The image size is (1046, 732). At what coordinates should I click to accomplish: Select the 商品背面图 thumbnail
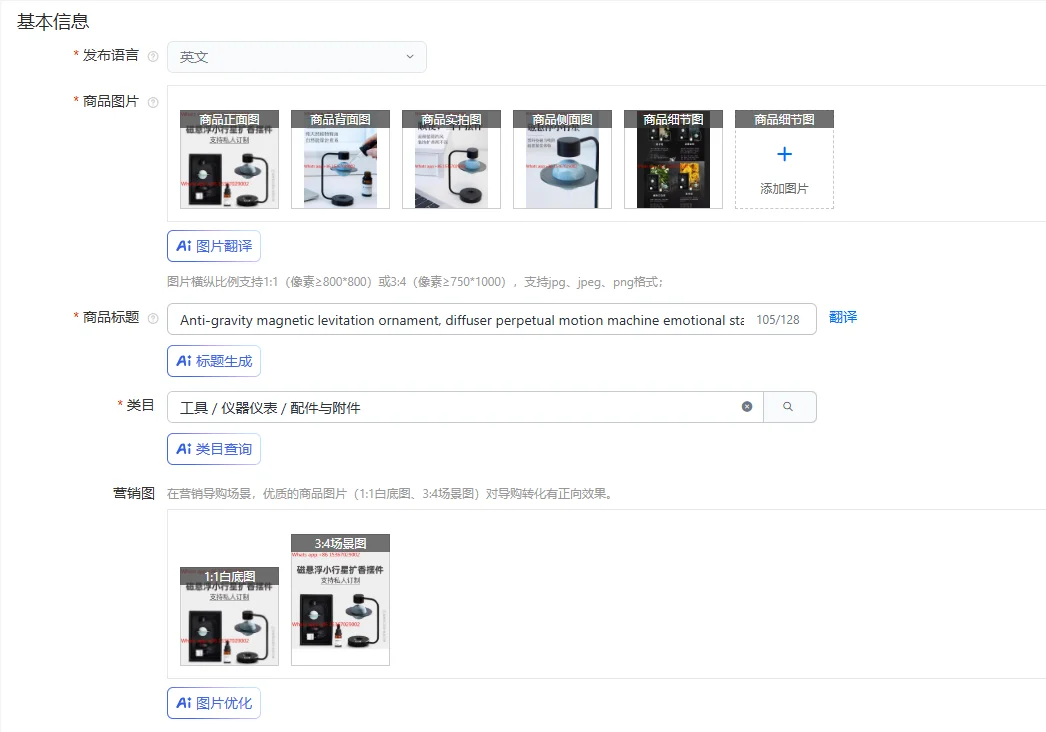point(340,159)
